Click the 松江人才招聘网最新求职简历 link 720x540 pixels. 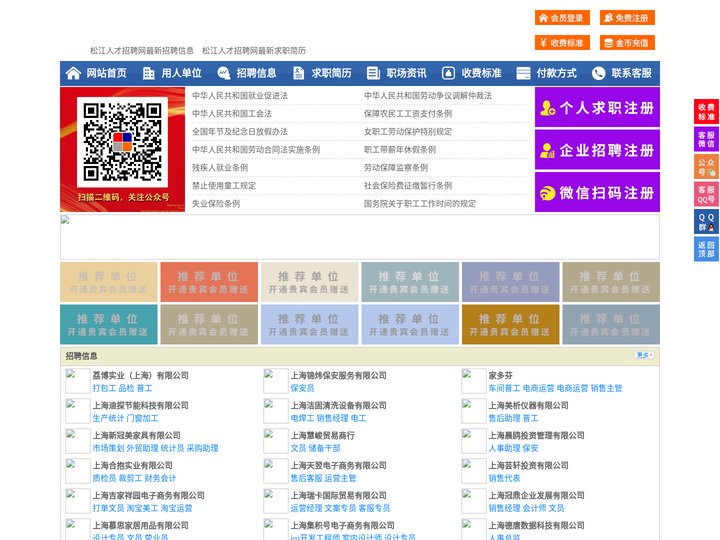click(x=254, y=51)
